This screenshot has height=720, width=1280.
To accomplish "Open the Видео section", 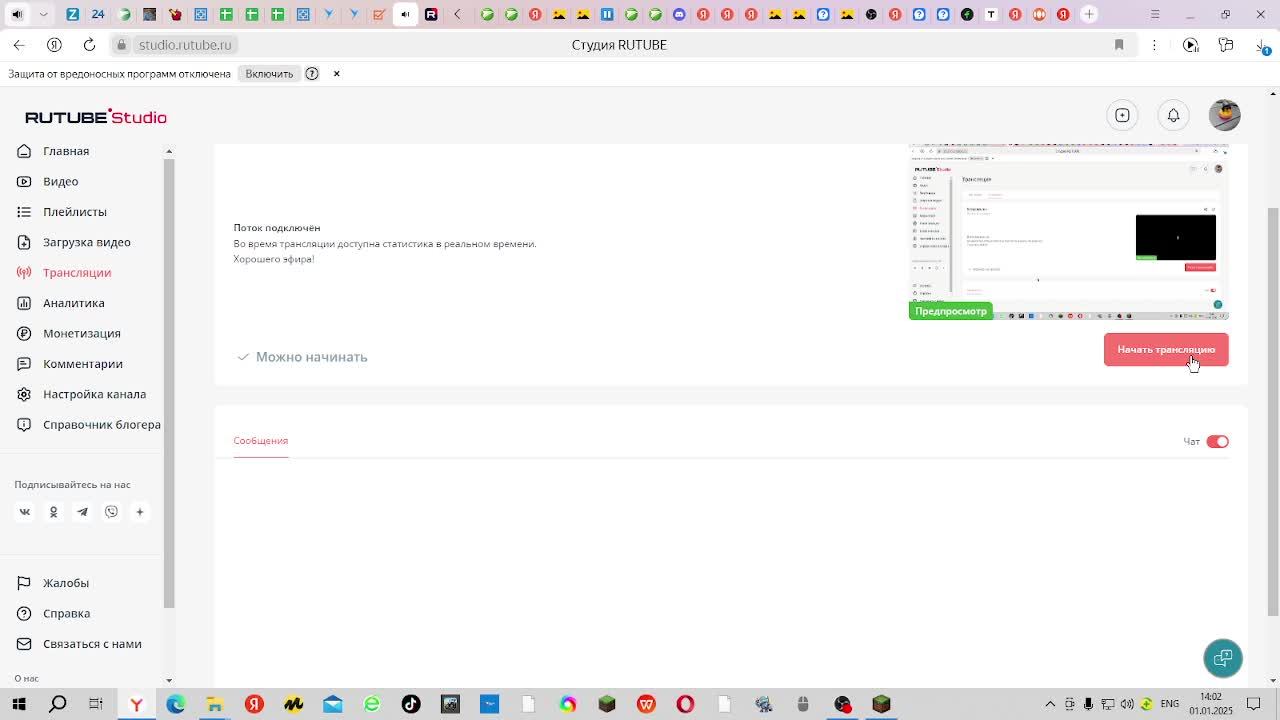I will [x=60, y=181].
